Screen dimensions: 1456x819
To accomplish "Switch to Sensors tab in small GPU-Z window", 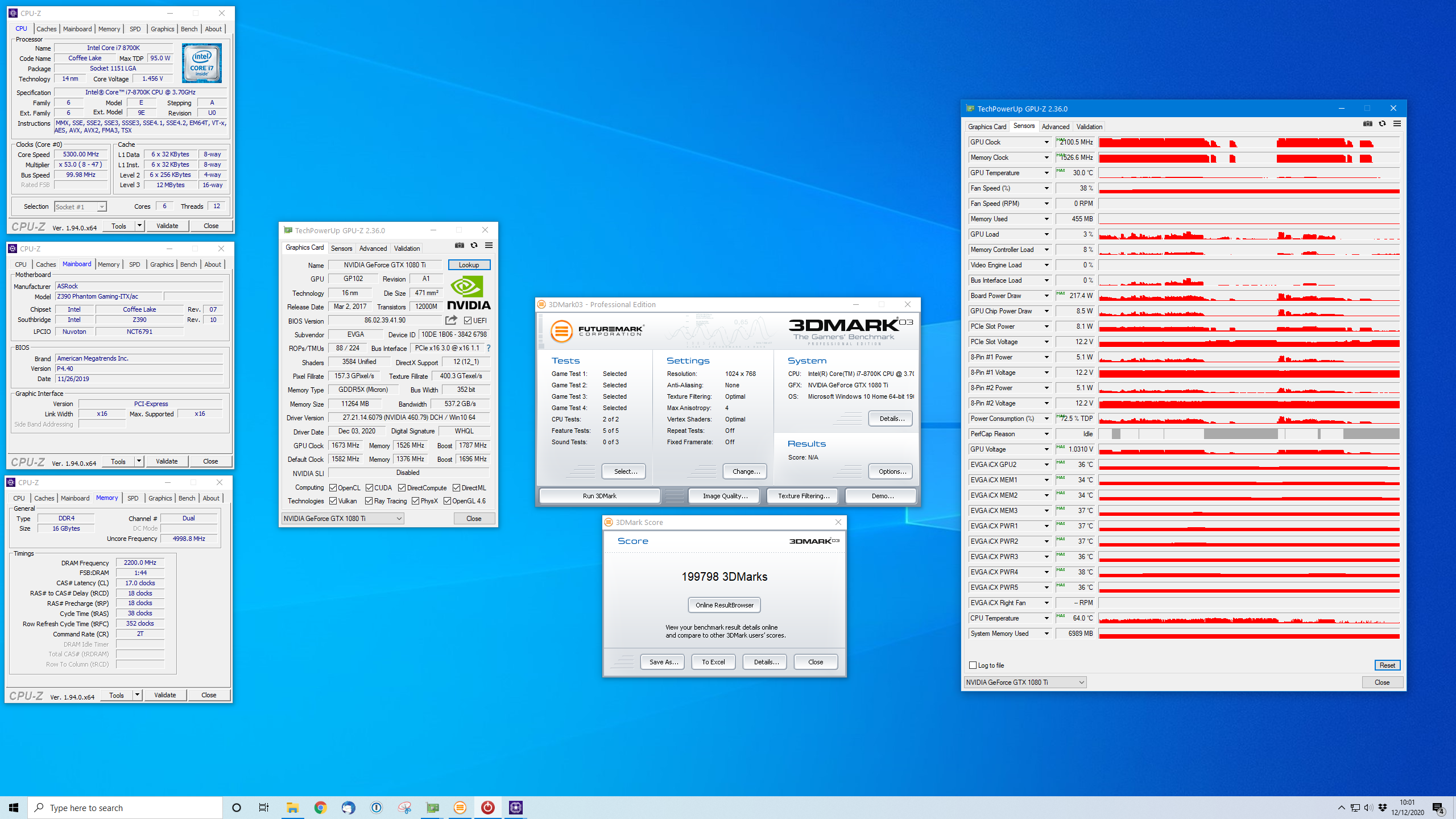I will [342, 249].
